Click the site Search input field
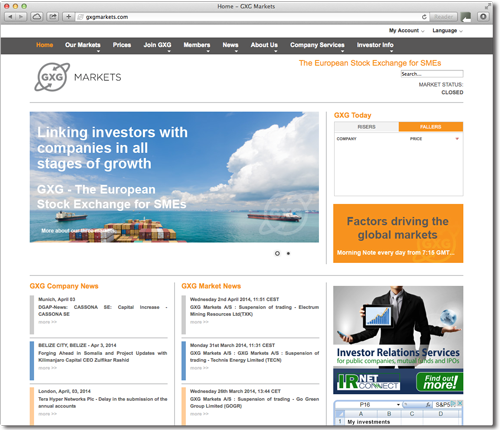This screenshot has height=430, width=500. click(432, 74)
